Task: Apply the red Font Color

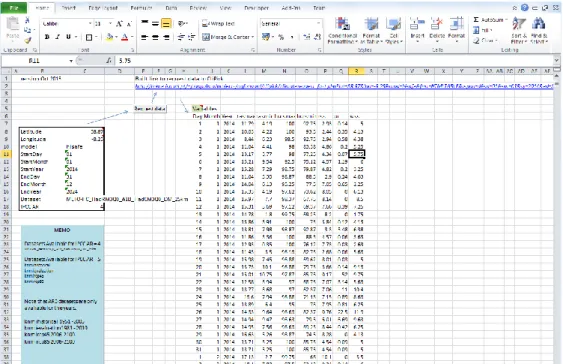Action: (125, 37)
